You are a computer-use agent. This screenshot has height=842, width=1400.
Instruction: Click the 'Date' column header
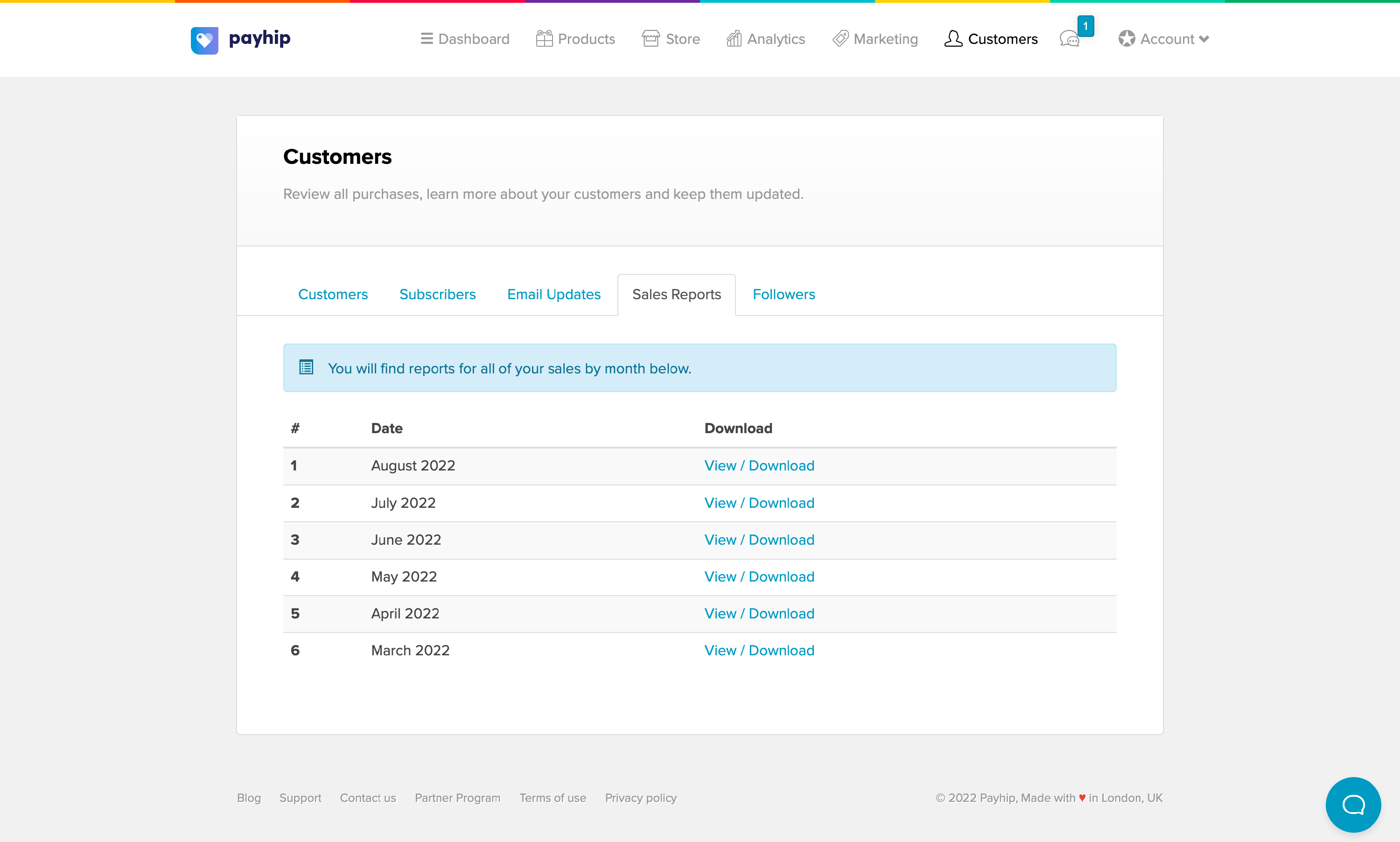pyautogui.click(x=387, y=428)
